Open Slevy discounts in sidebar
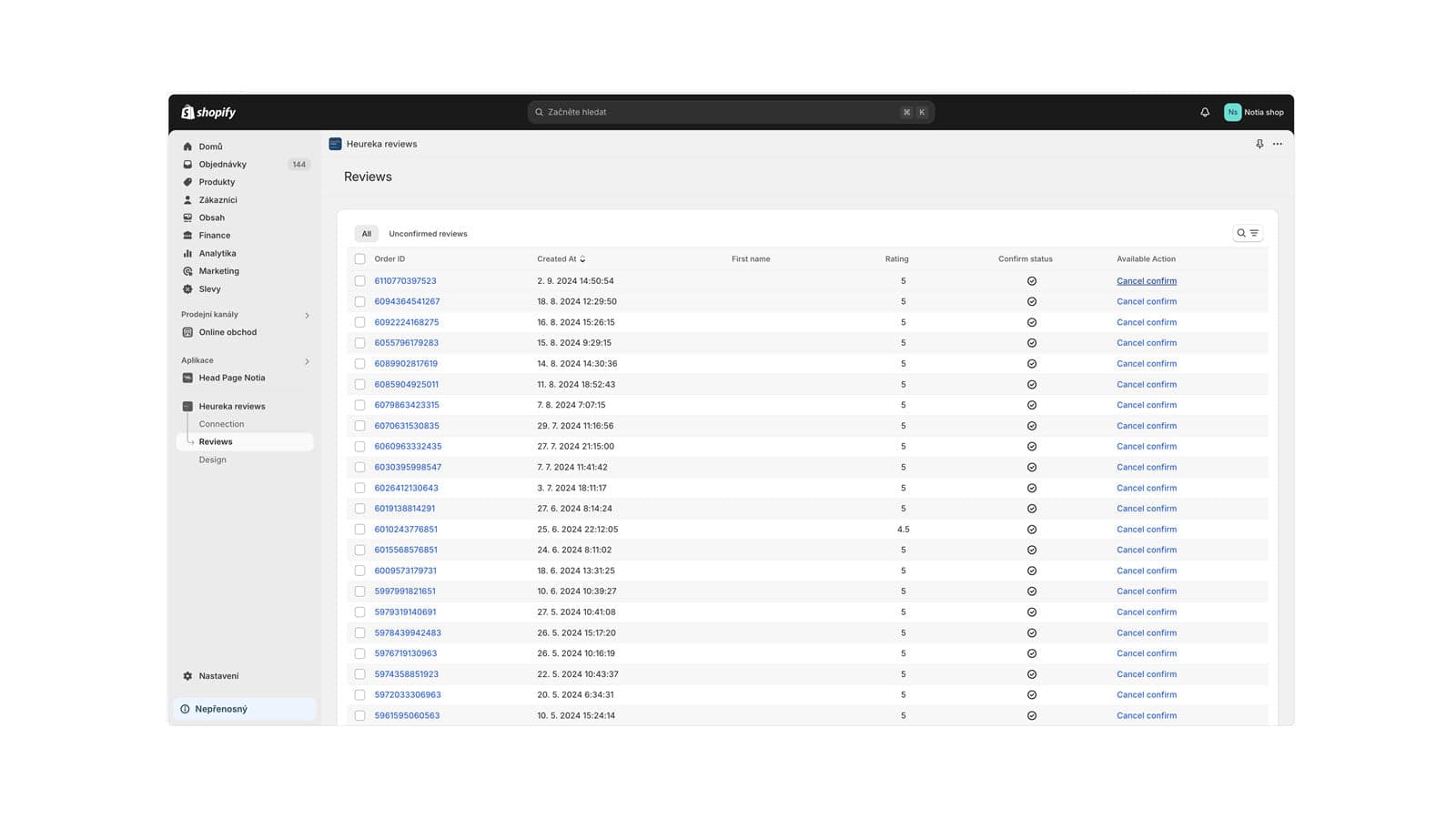1456x819 pixels. coord(209,288)
